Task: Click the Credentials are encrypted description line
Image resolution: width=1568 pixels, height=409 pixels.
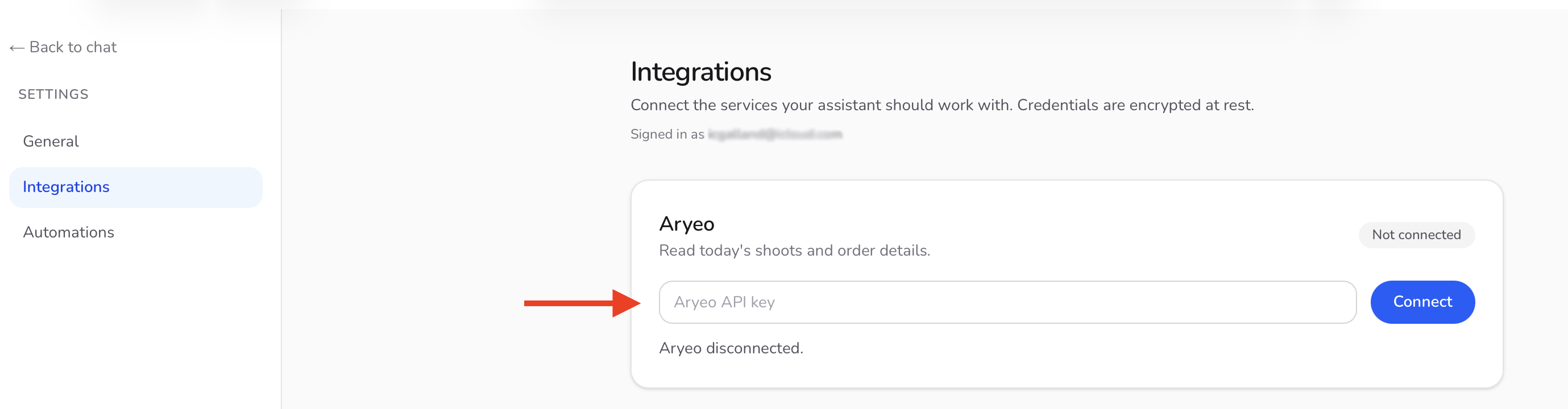Action: (941, 105)
